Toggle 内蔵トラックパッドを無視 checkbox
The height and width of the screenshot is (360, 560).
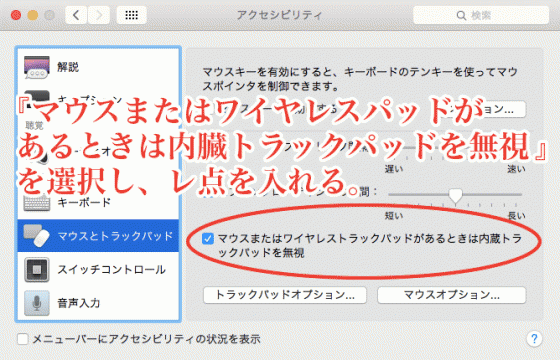[208, 239]
